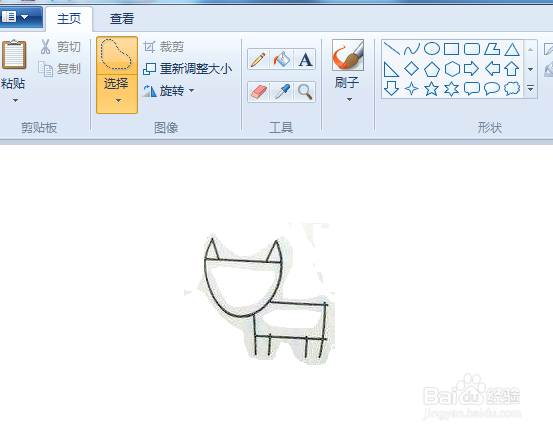Activate the free-form 选择 tool icon
The image size is (553, 433).
117,55
